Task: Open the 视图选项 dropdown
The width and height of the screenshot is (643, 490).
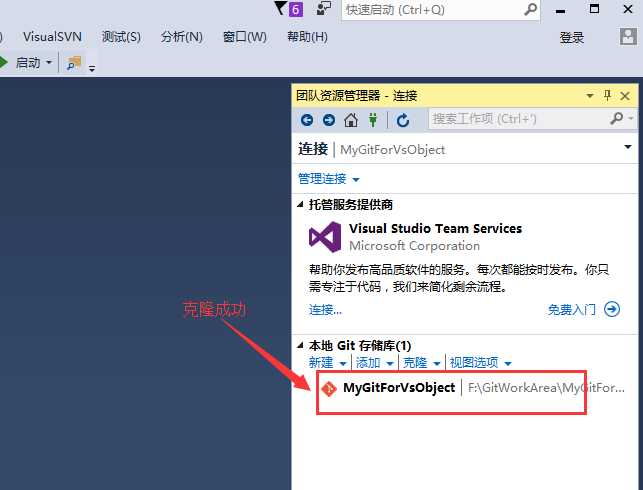Action: tap(481, 363)
